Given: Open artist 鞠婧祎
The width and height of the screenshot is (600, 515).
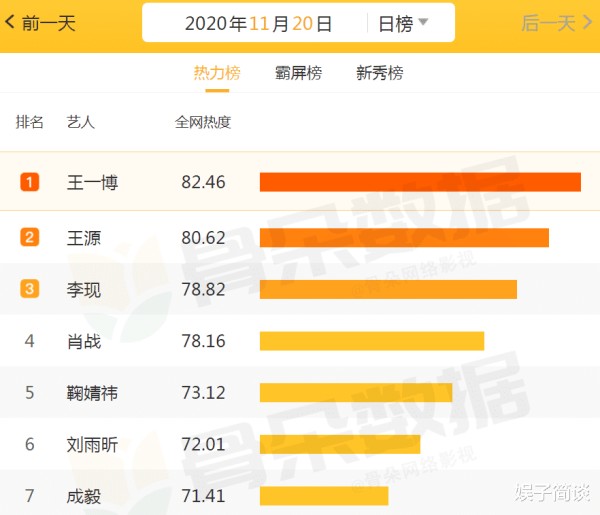Looking at the screenshot, I should [92, 393].
